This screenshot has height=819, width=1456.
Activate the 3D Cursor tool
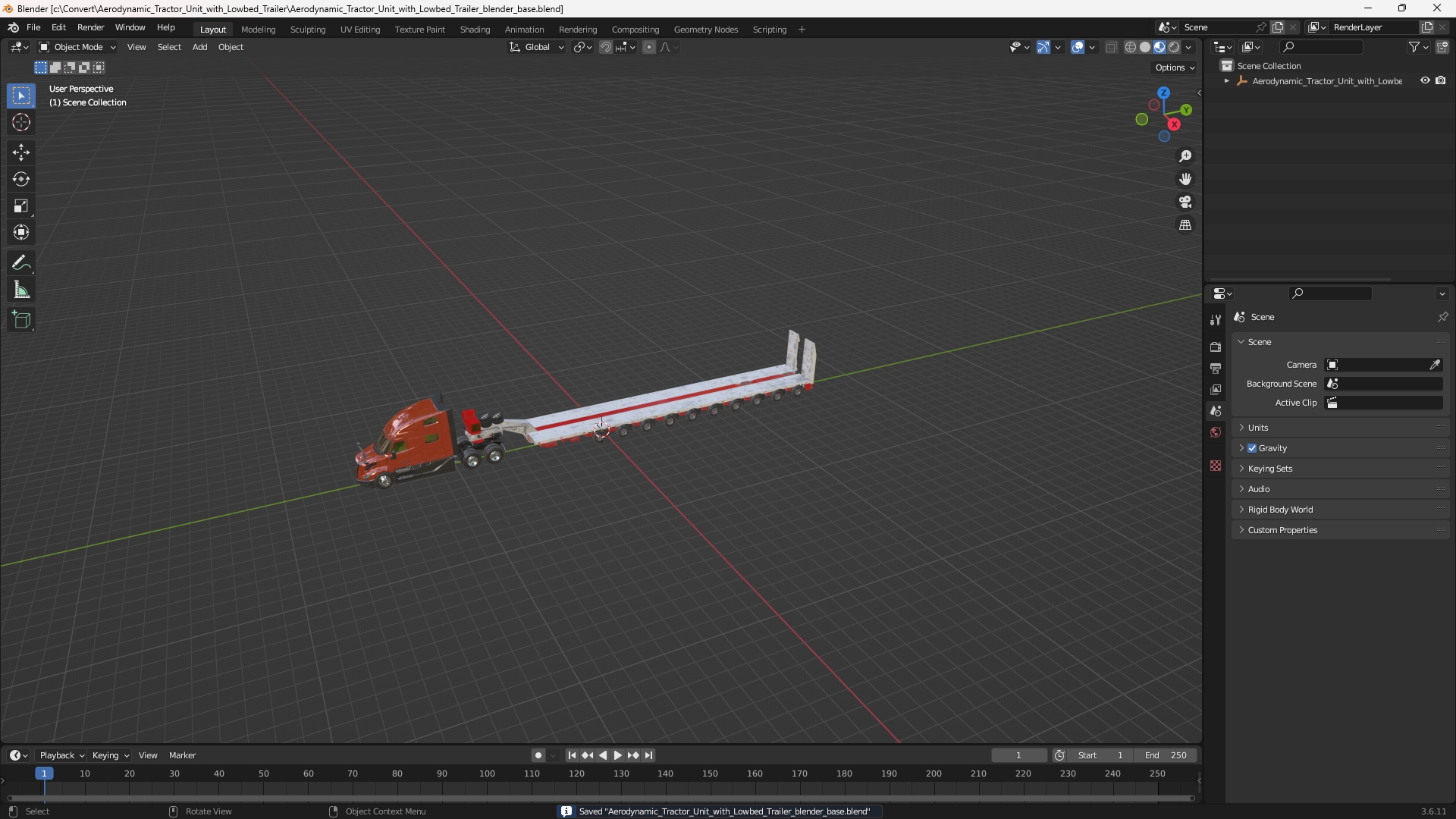[21, 122]
